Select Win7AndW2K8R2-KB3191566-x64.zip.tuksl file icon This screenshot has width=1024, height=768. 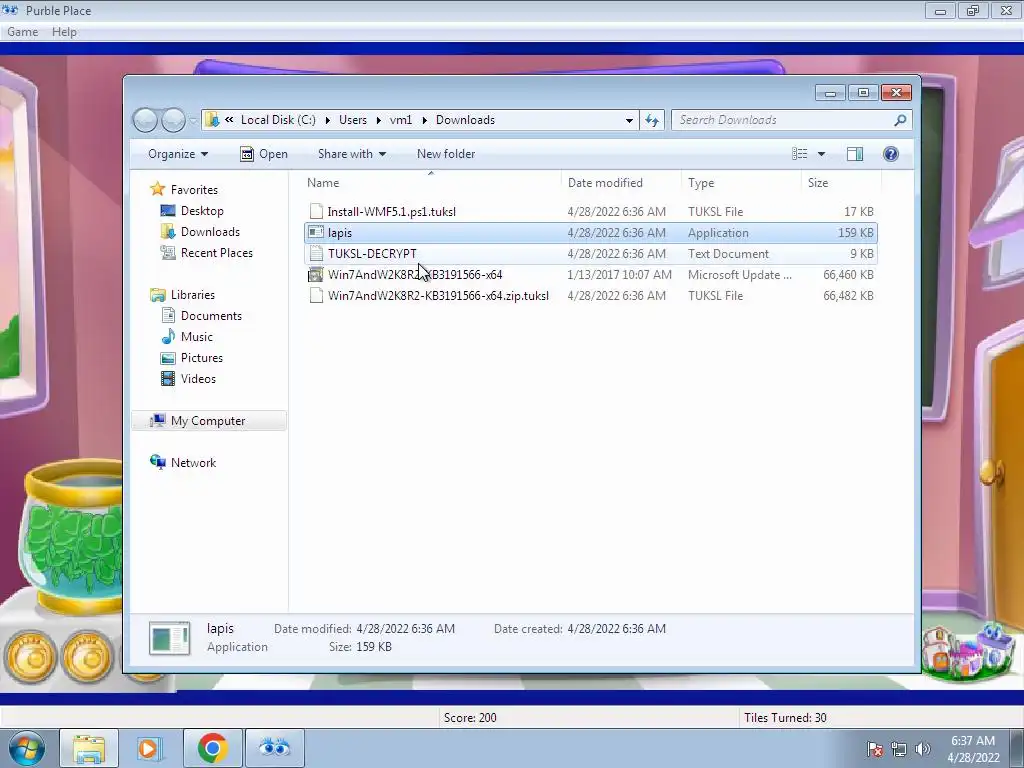(316, 296)
